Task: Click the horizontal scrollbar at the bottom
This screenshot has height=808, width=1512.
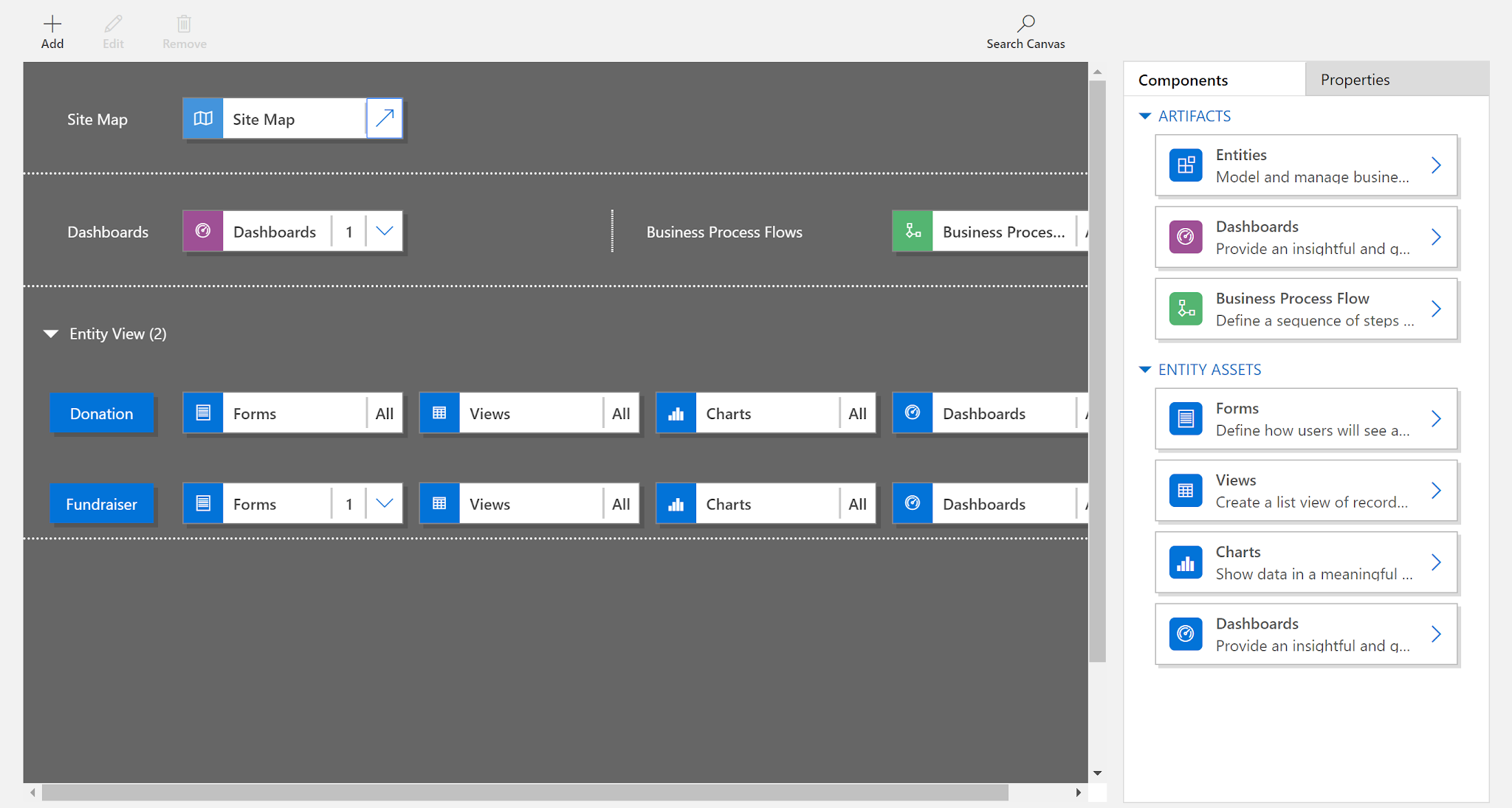Action: point(526,793)
